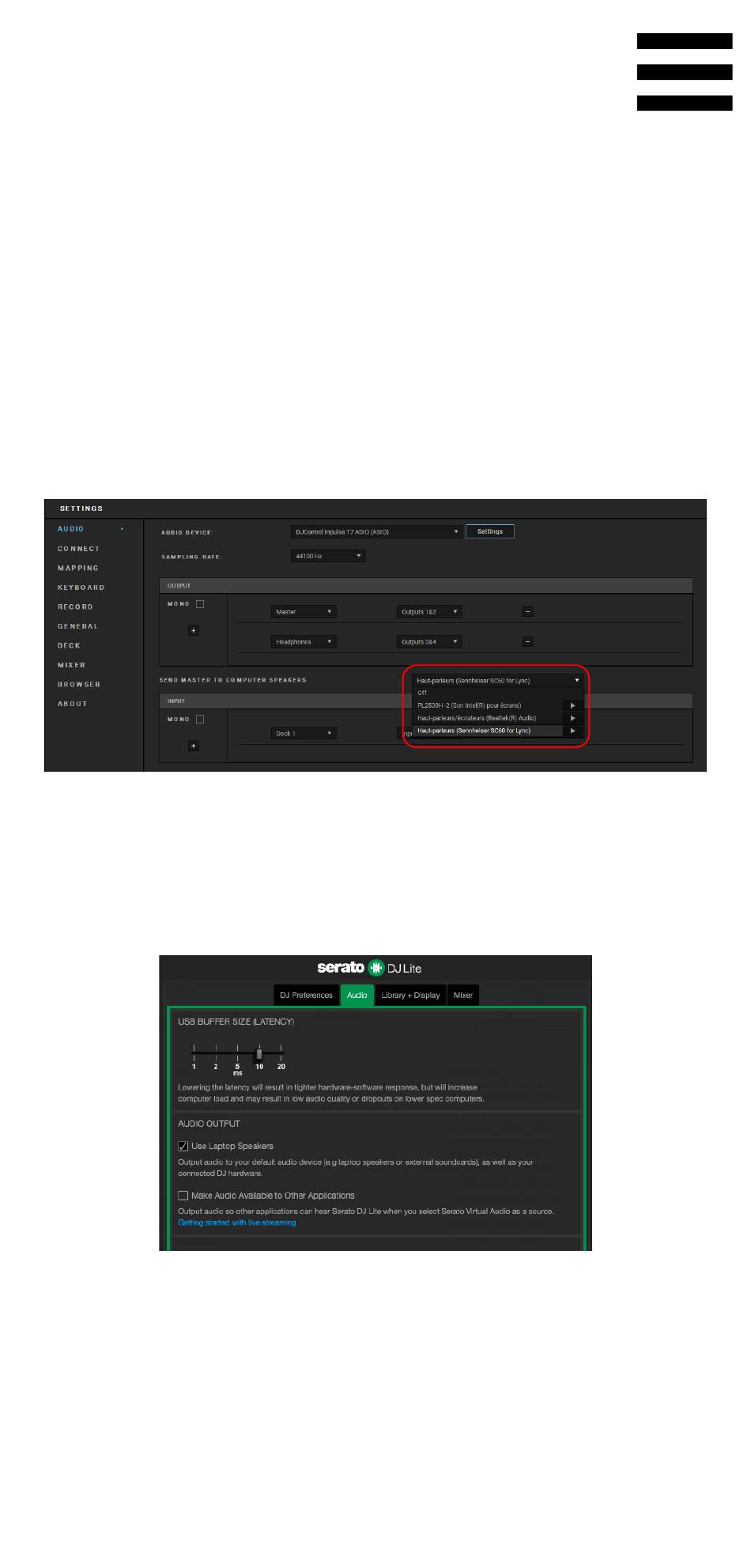The width and height of the screenshot is (751, 1568).
Task: Open Getting started with live streaming link
Action: pos(237,1222)
